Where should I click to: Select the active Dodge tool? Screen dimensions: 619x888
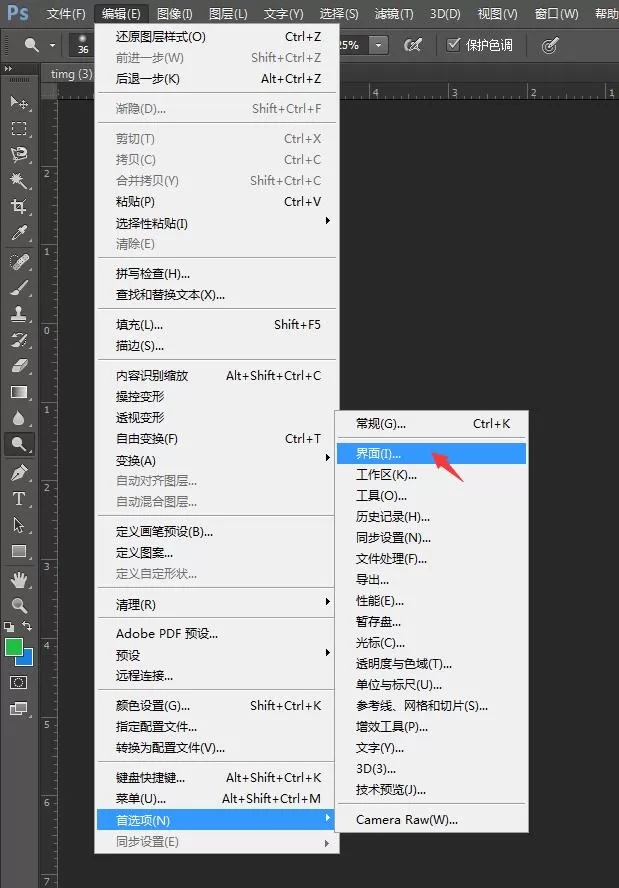[19, 444]
